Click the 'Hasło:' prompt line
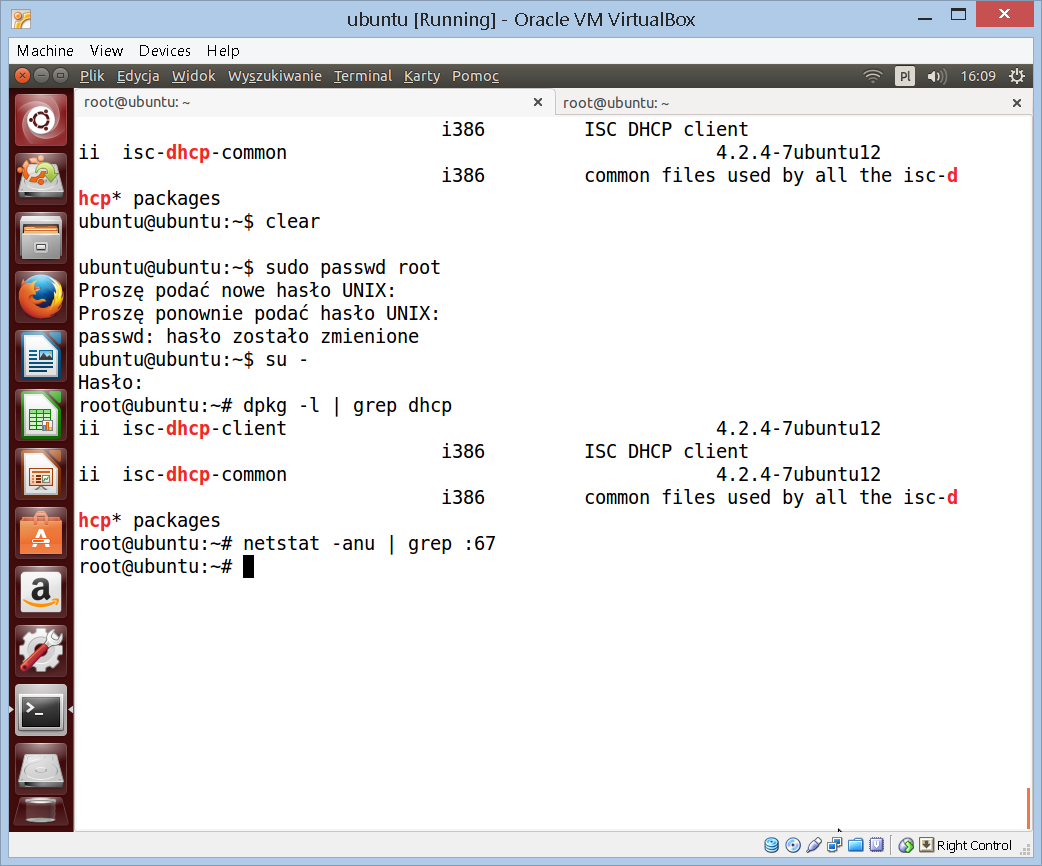 [110, 383]
